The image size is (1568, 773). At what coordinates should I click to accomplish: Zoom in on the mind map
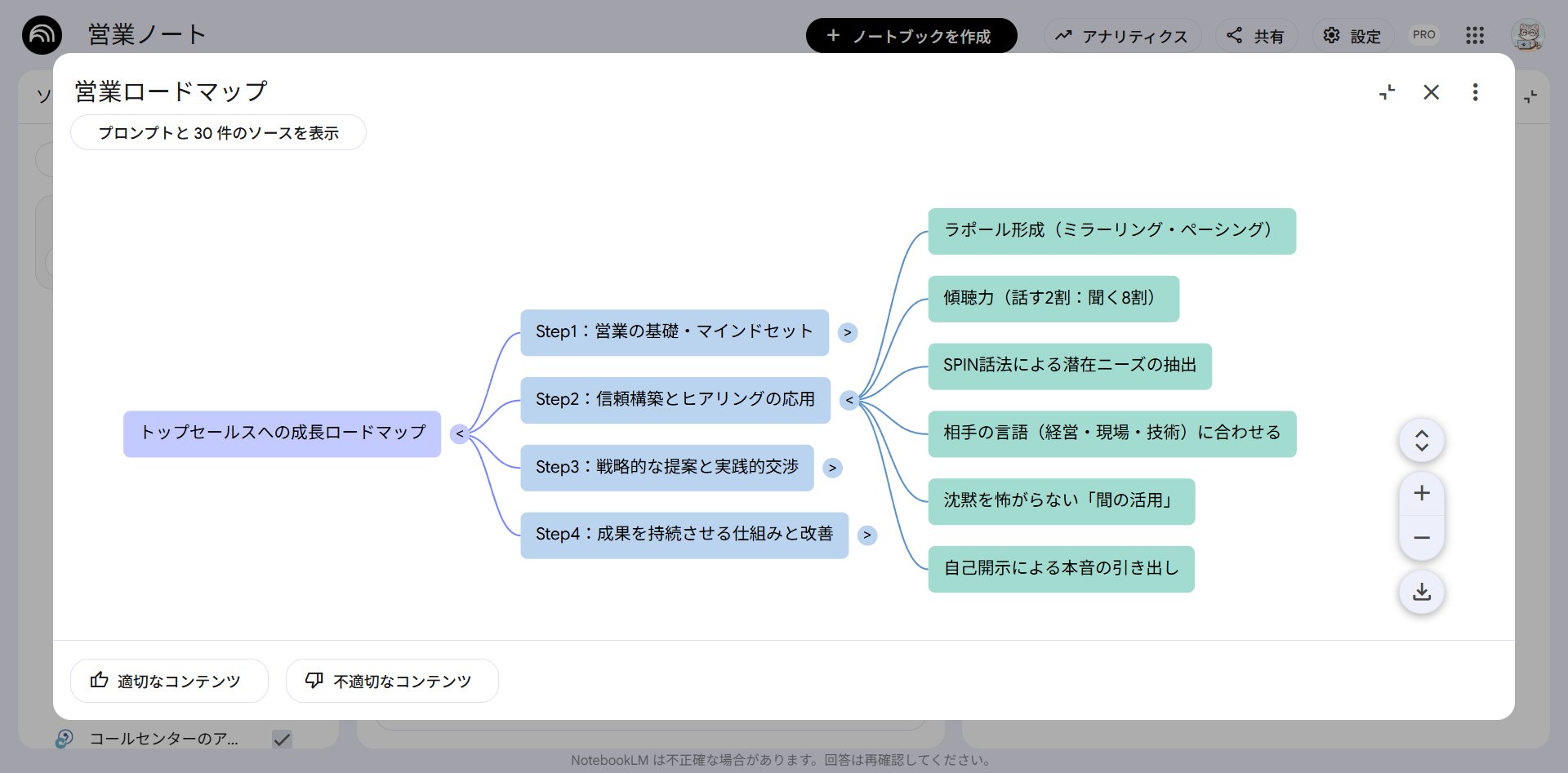pyautogui.click(x=1422, y=493)
